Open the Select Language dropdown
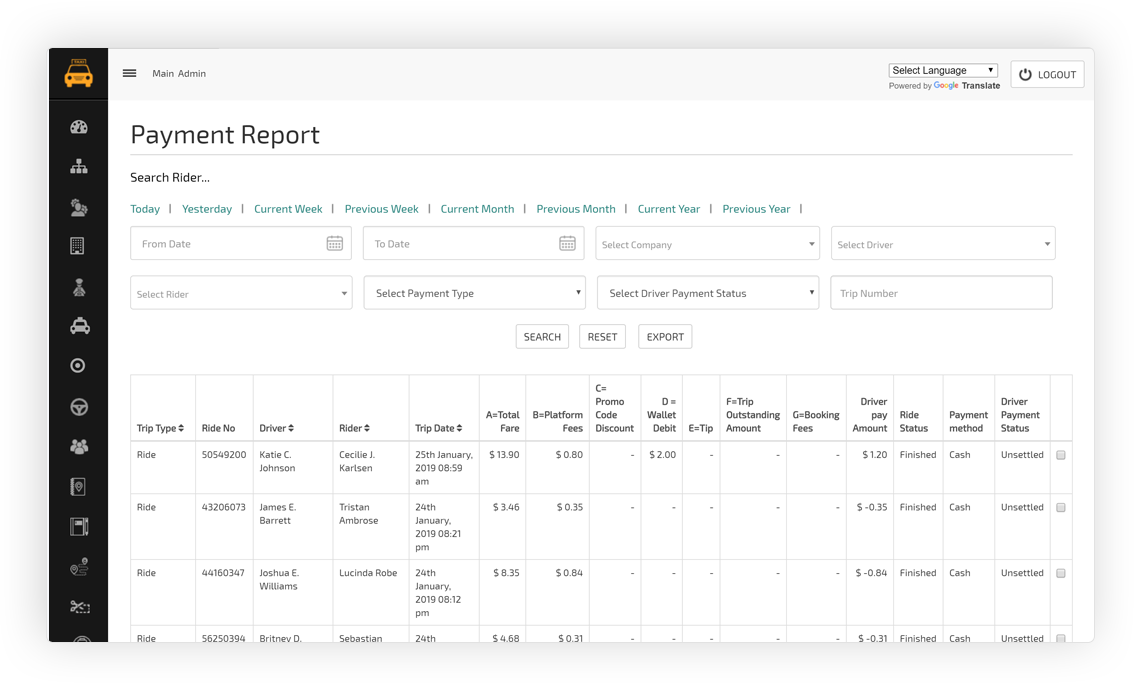This screenshot has height=683, width=1135. [942, 69]
